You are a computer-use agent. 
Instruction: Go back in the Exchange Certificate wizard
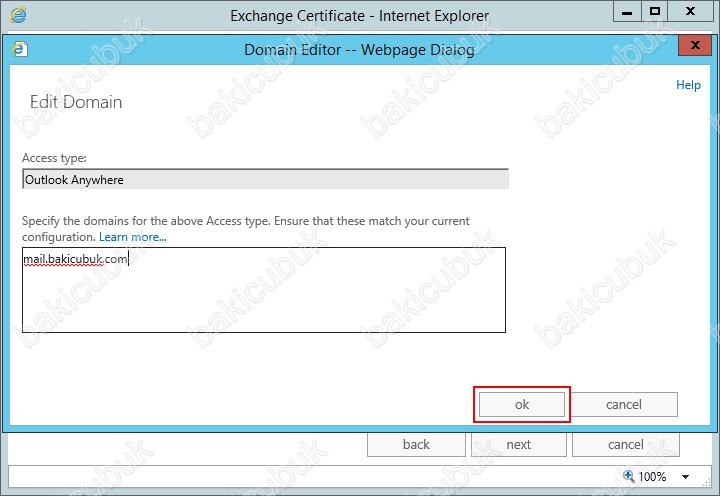pos(416,444)
